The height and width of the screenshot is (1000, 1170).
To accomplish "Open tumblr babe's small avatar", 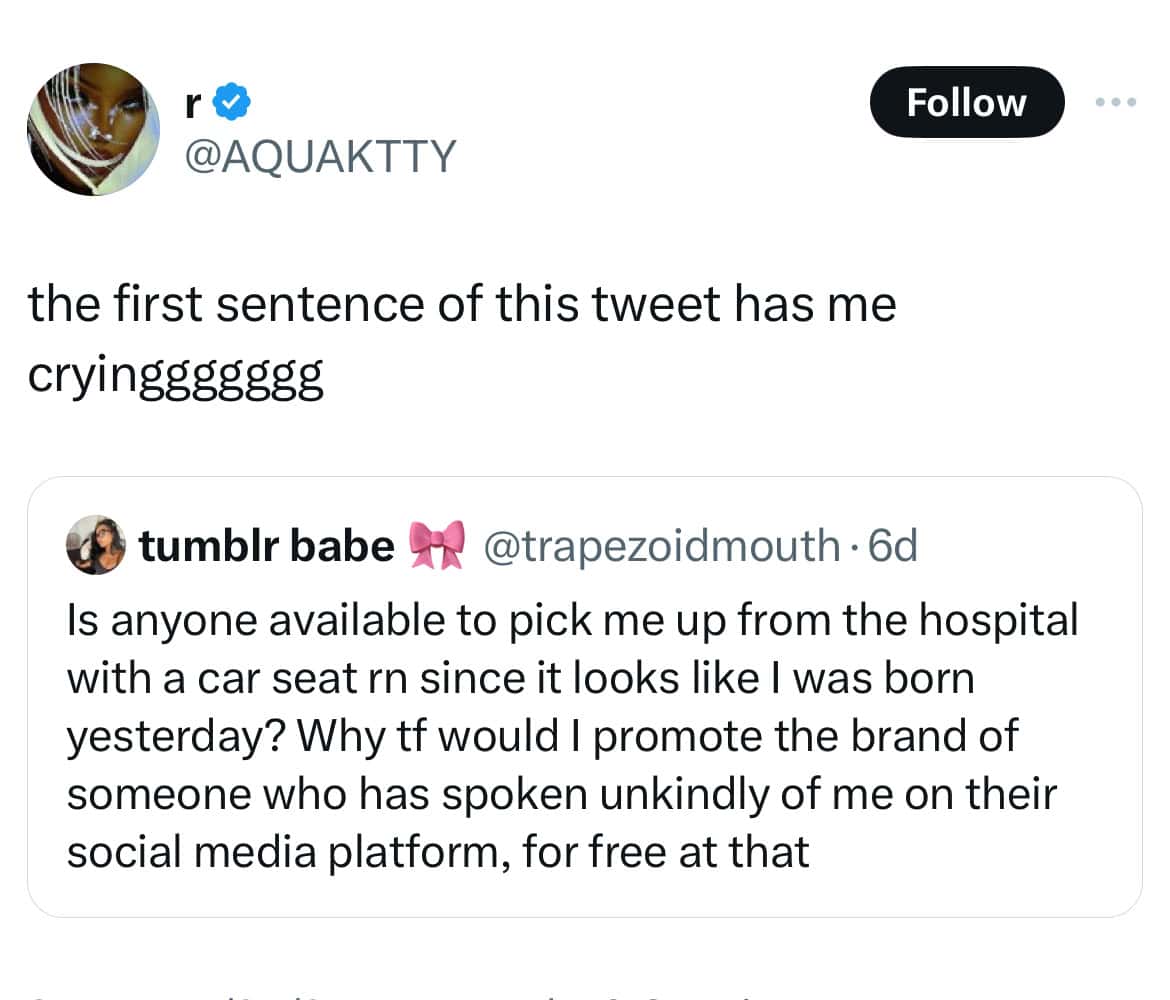I will coord(96,545).
